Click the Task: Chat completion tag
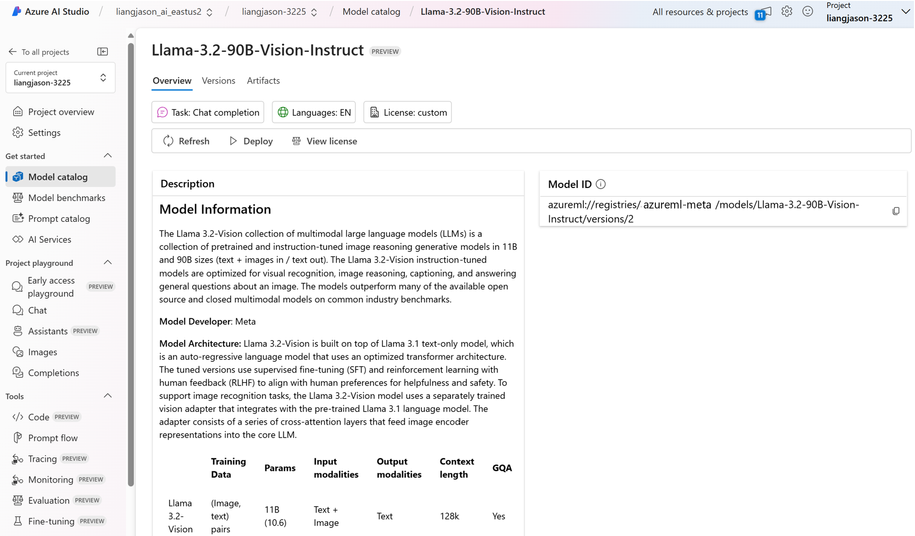The width and height of the screenshot is (915, 536). 208,113
